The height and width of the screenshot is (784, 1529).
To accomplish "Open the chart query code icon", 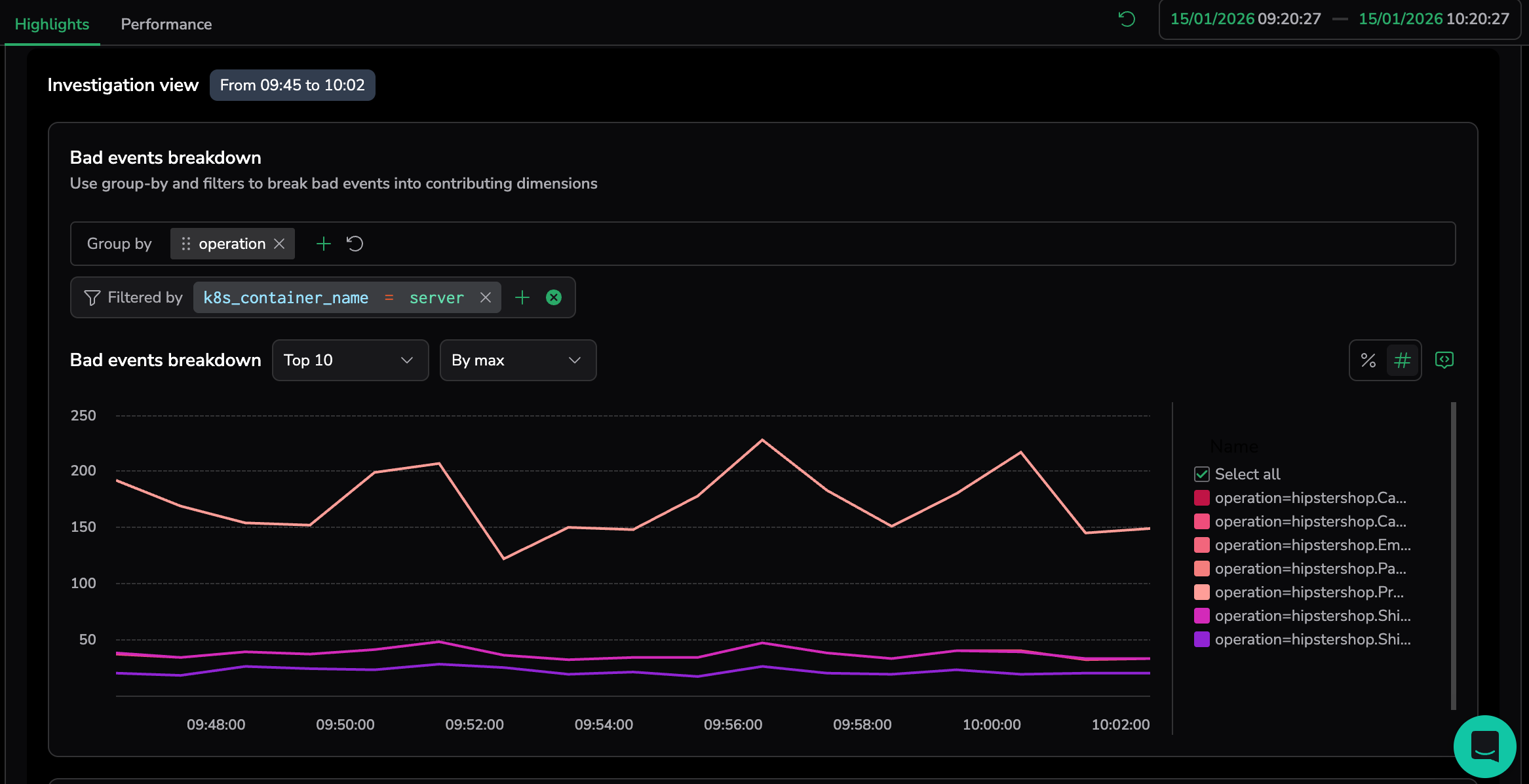I will 1444,360.
